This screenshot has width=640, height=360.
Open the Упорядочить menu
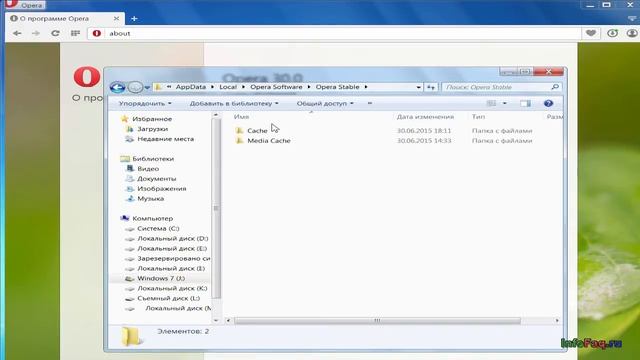point(145,104)
